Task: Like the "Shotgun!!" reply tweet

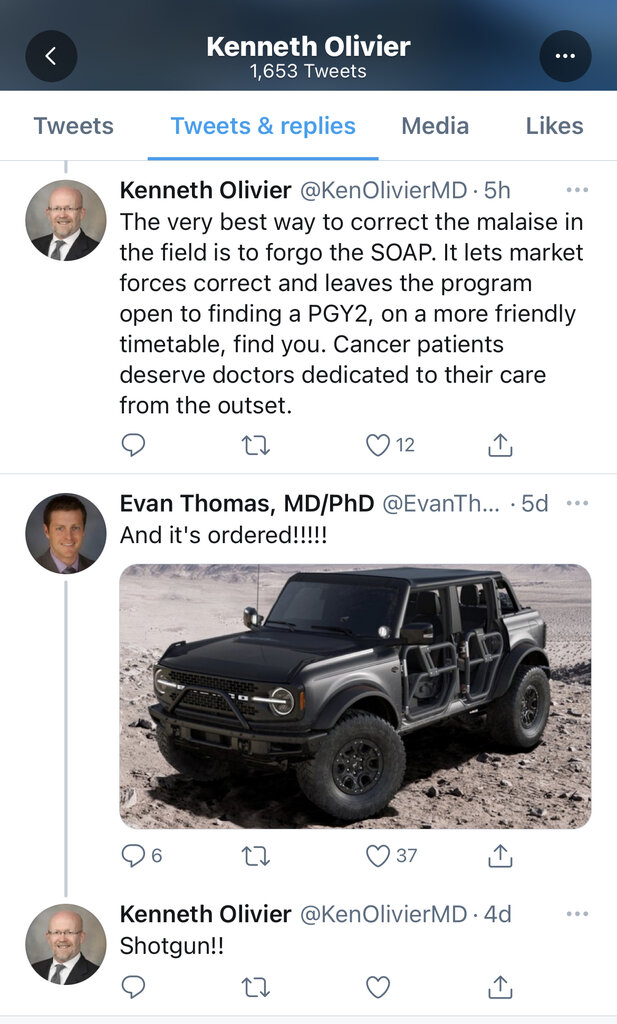Action: [x=377, y=988]
